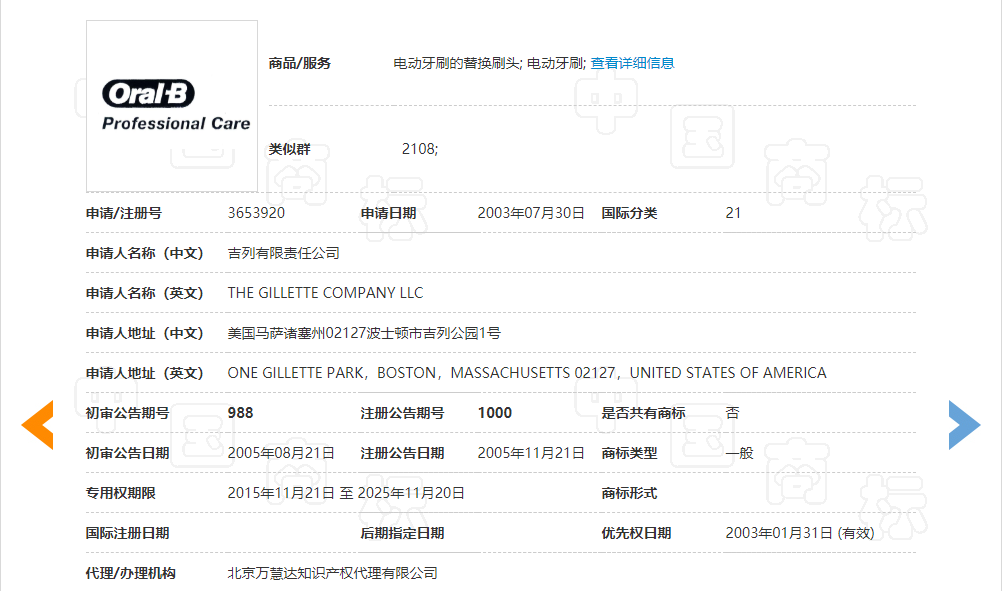Select goods text 电动牙刷的替换刷头; 电动牙刷;
Image resolution: width=1002 pixels, height=591 pixels.
point(489,63)
